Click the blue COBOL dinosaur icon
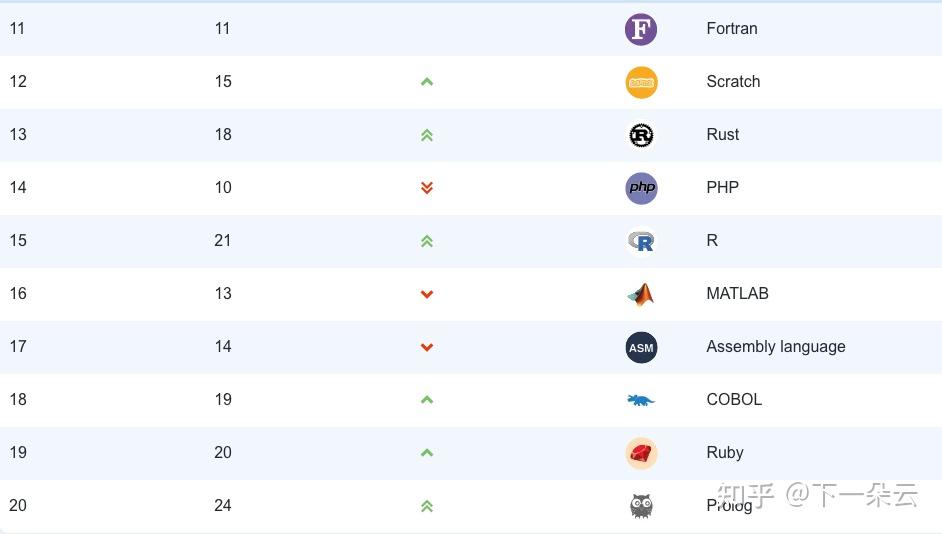The height and width of the screenshot is (534, 942). [641, 400]
